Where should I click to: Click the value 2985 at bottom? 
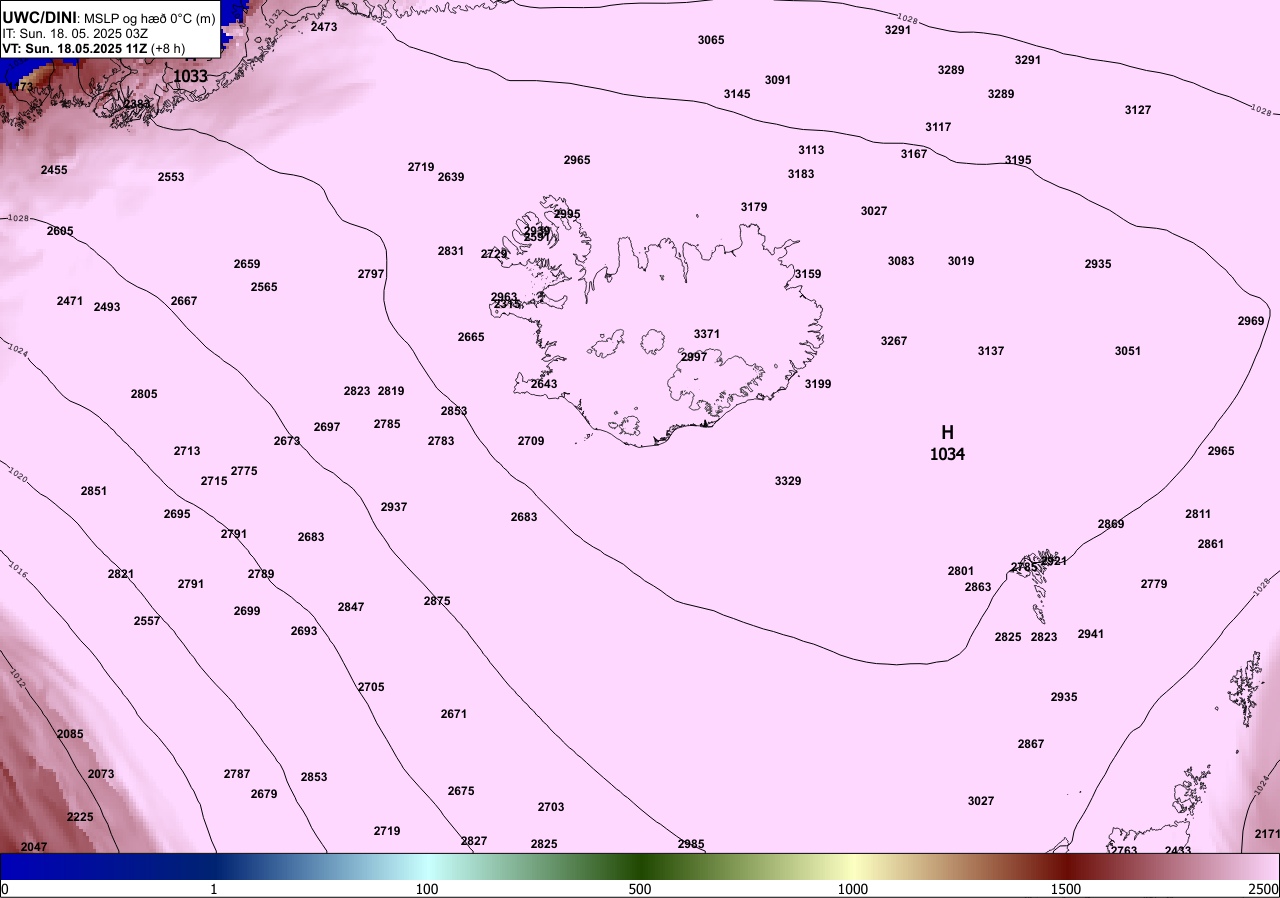coord(691,844)
